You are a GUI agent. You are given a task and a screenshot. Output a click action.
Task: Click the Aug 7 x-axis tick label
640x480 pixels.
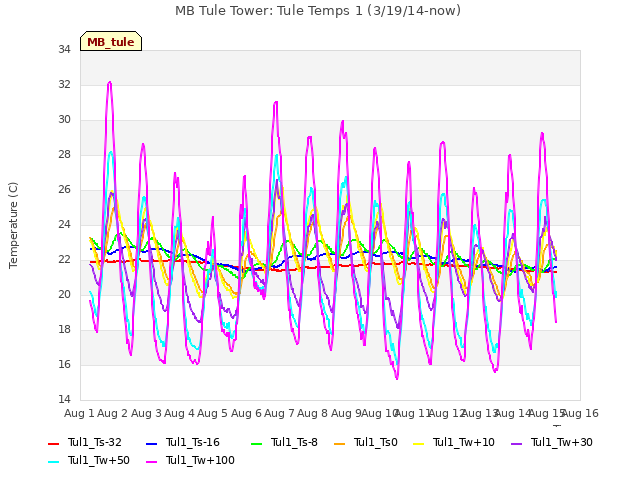[x=279, y=413]
